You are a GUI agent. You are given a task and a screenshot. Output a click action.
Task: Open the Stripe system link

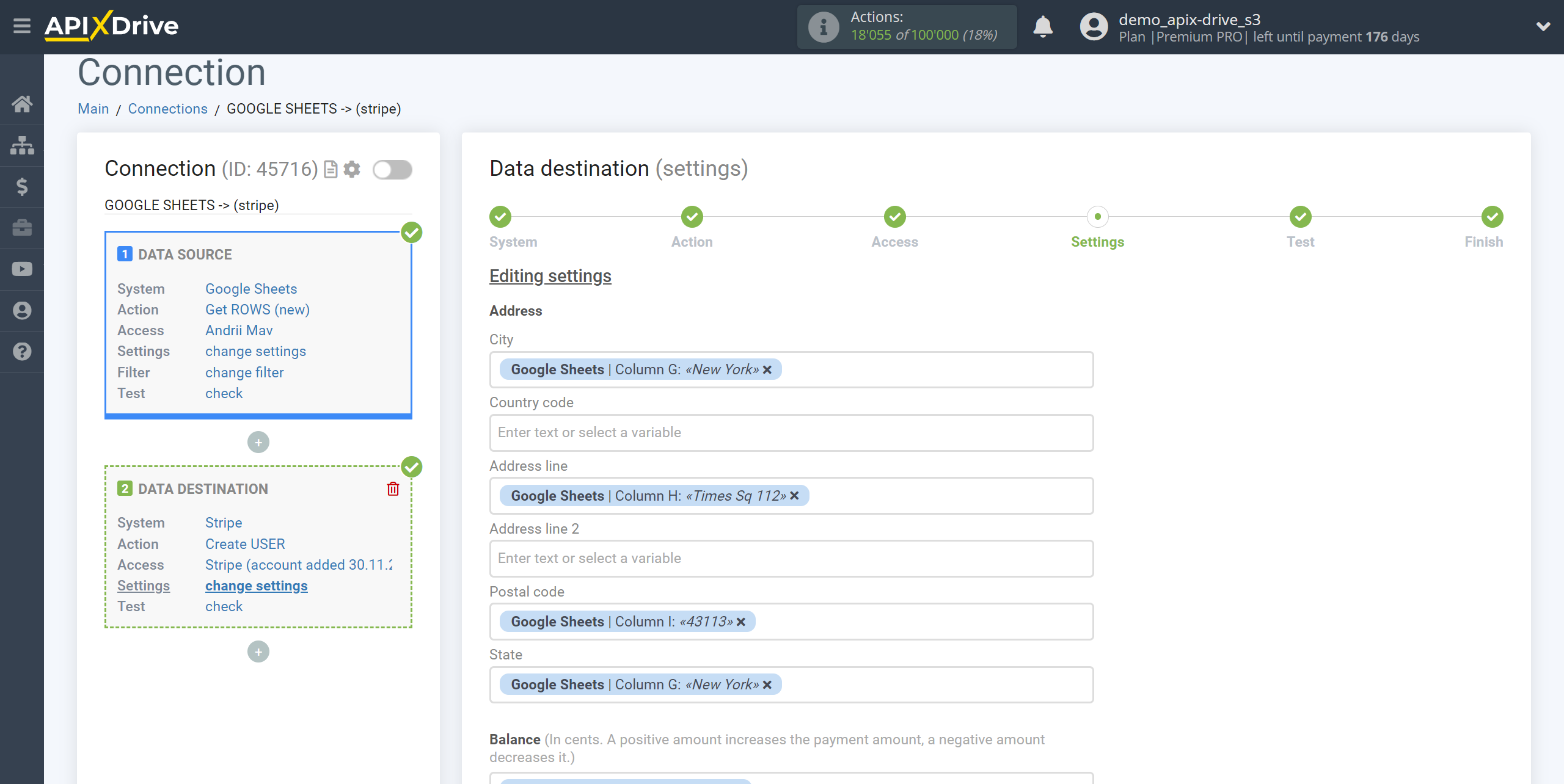click(224, 523)
